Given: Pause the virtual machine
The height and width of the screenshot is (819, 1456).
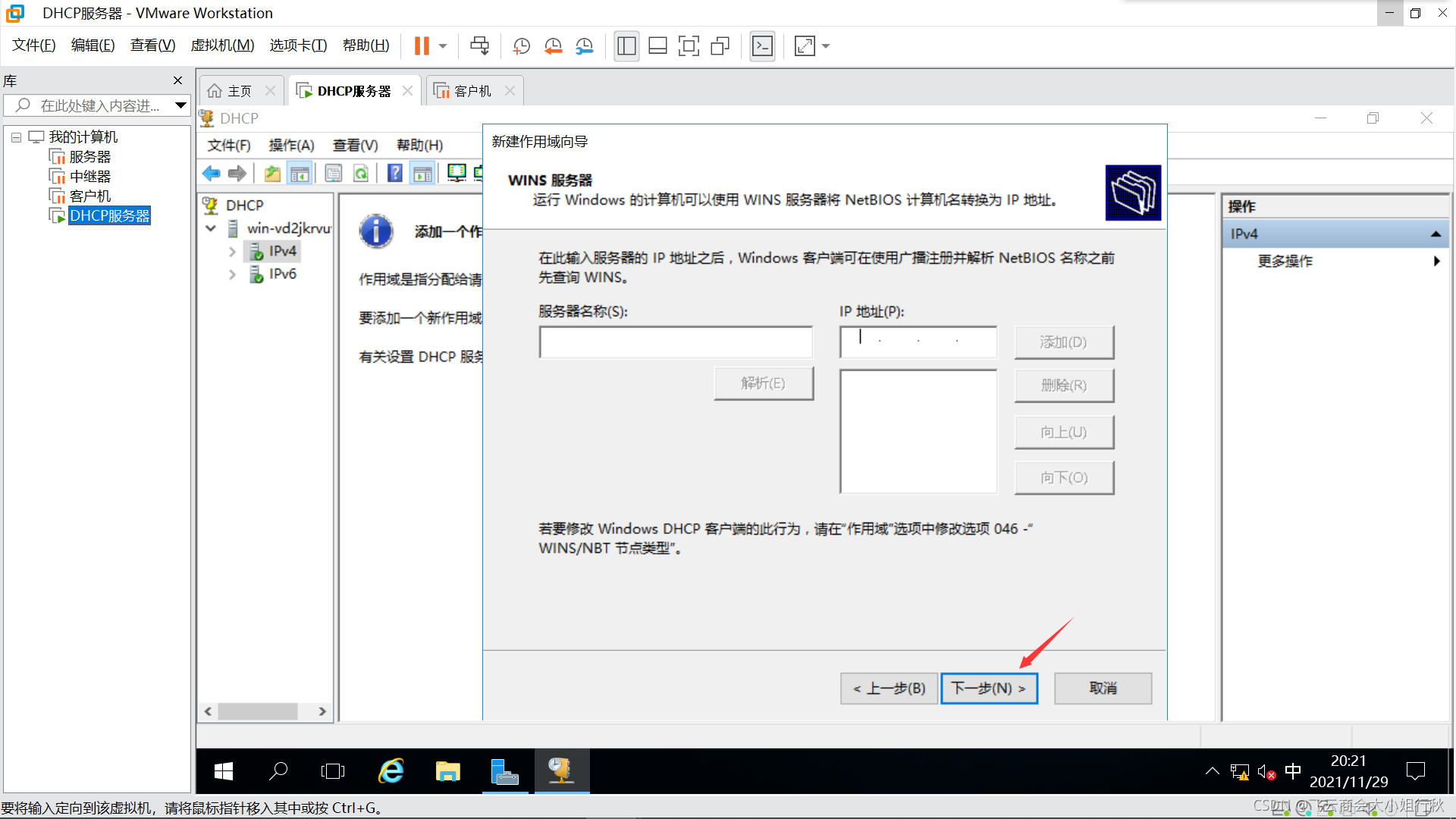Looking at the screenshot, I should [x=422, y=46].
